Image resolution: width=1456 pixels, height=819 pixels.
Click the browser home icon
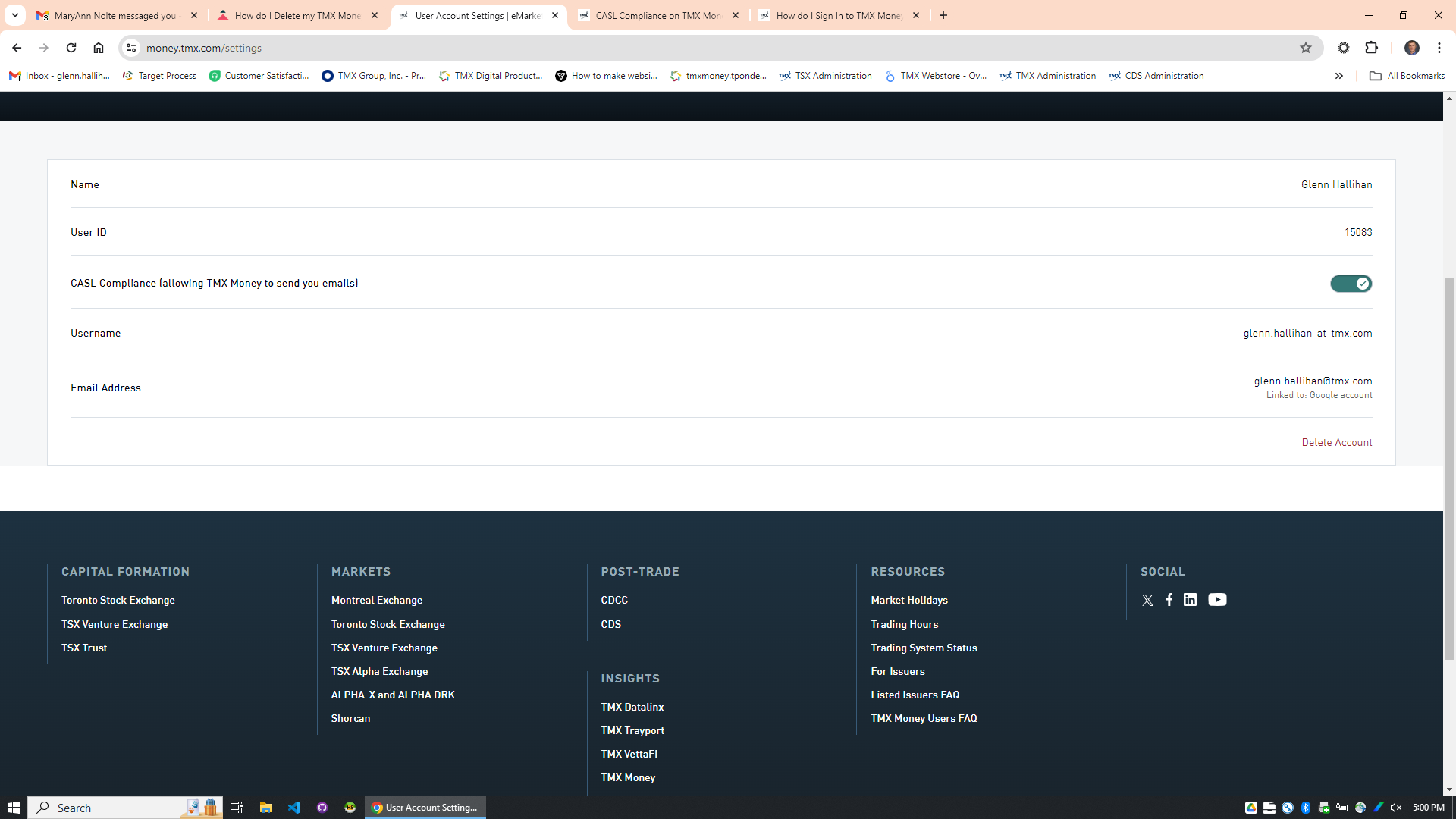pos(99,48)
